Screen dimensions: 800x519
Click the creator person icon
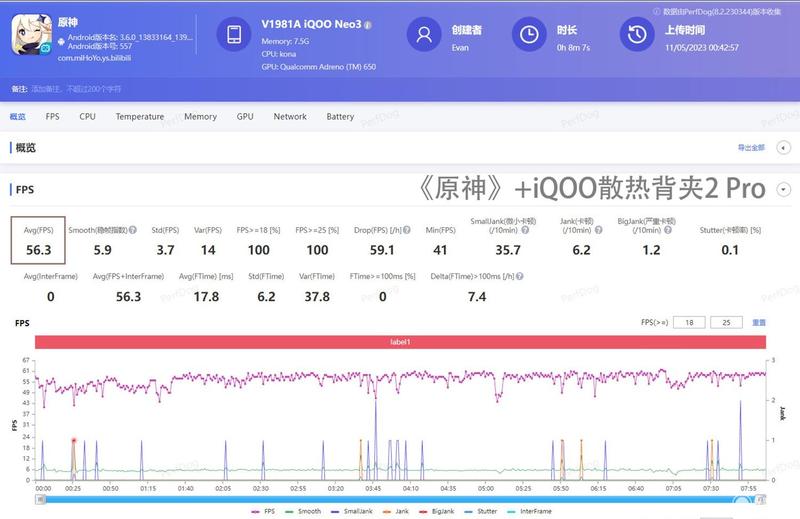[x=424, y=34]
